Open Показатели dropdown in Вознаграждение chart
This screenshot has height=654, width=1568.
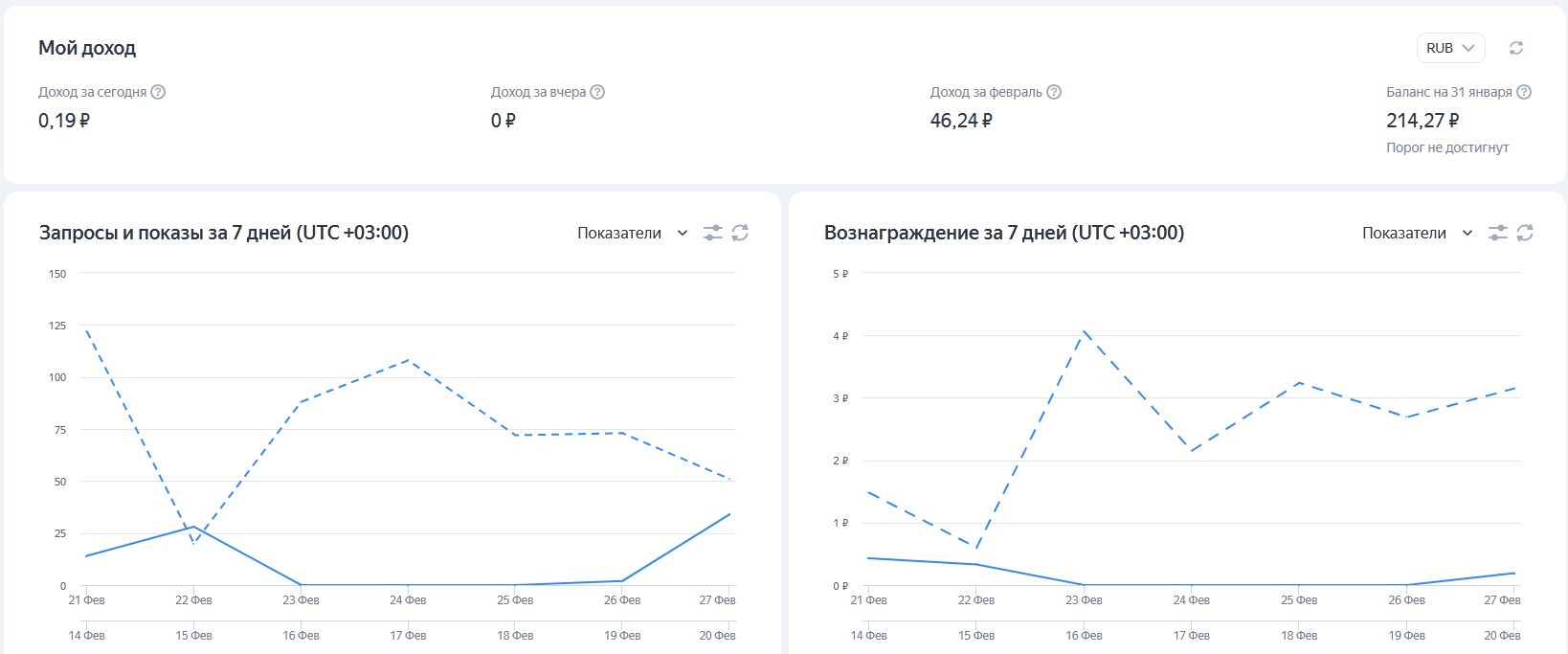pyautogui.click(x=1418, y=233)
